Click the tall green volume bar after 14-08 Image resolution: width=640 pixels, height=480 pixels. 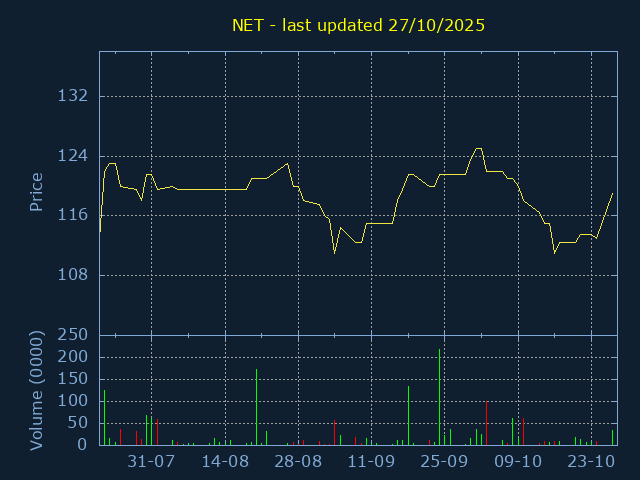(256, 410)
